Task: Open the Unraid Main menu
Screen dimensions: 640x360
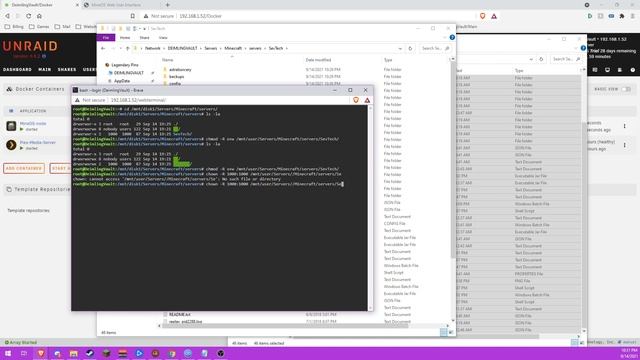Action: 44,69
